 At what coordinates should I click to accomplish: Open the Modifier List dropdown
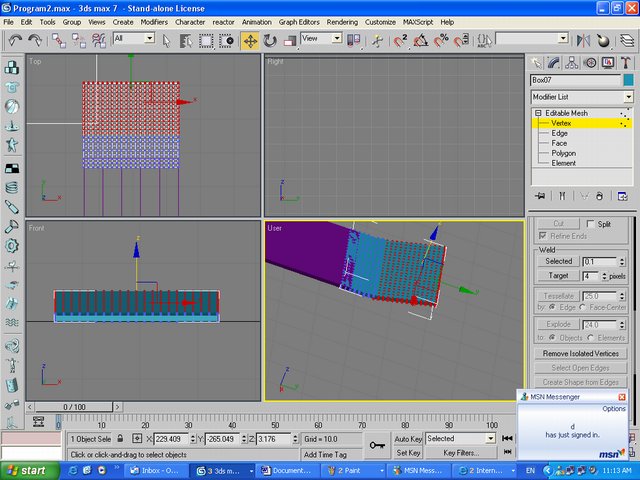coord(628,97)
